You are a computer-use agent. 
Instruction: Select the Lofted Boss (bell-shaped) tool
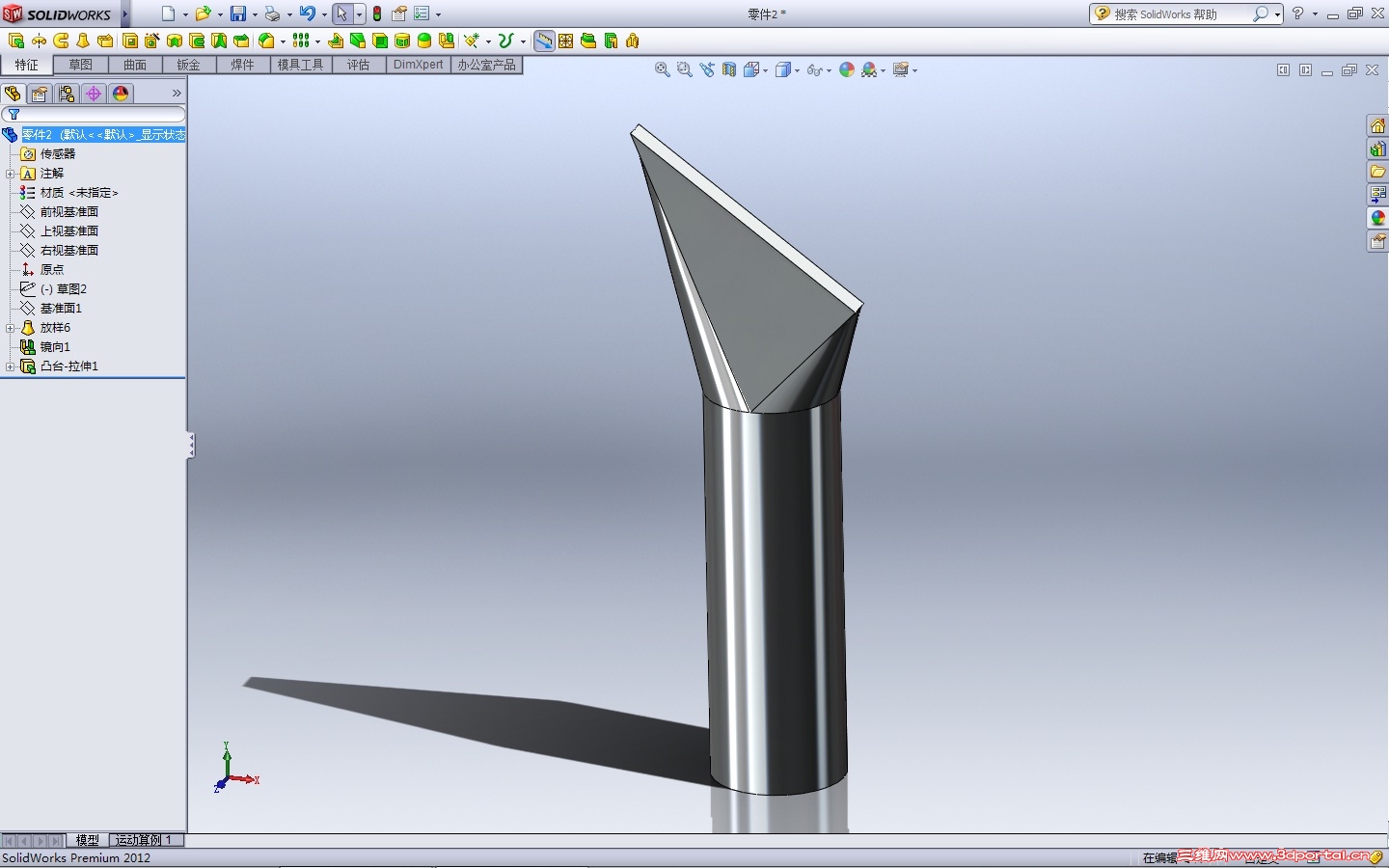(83, 41)
